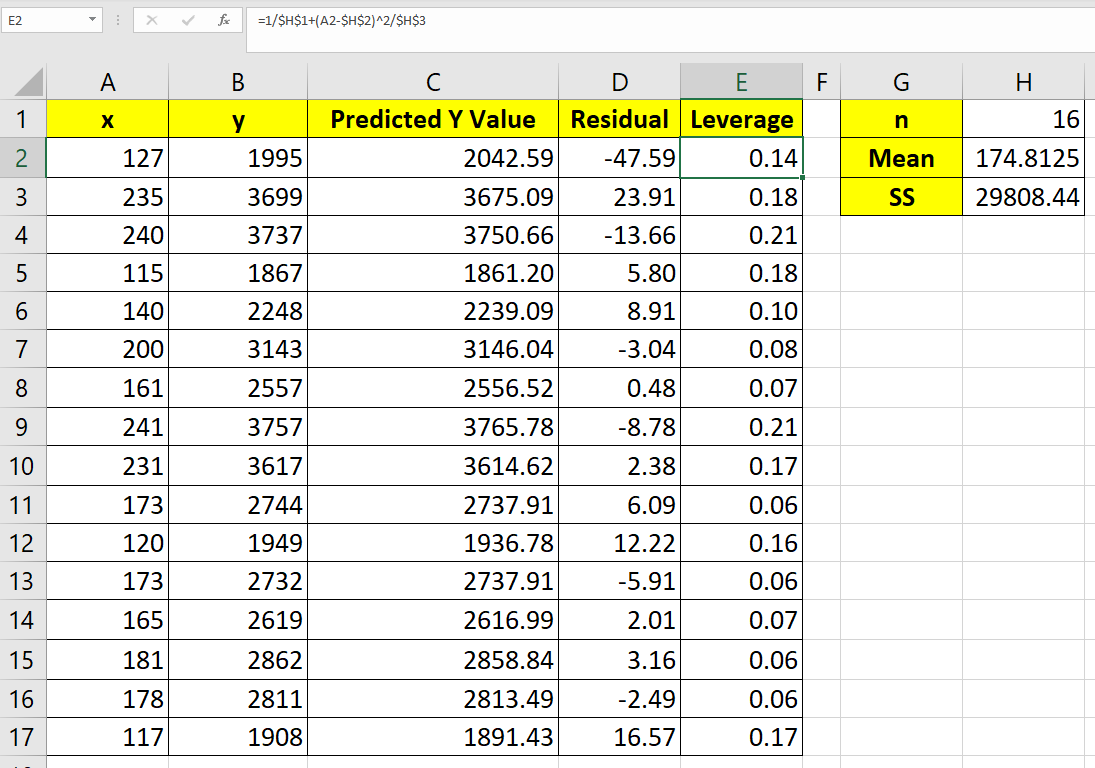Image resolution: width=1095 pixels, height=768 pixels.
Task: Select cell with n value 16
Action: 1023,120
